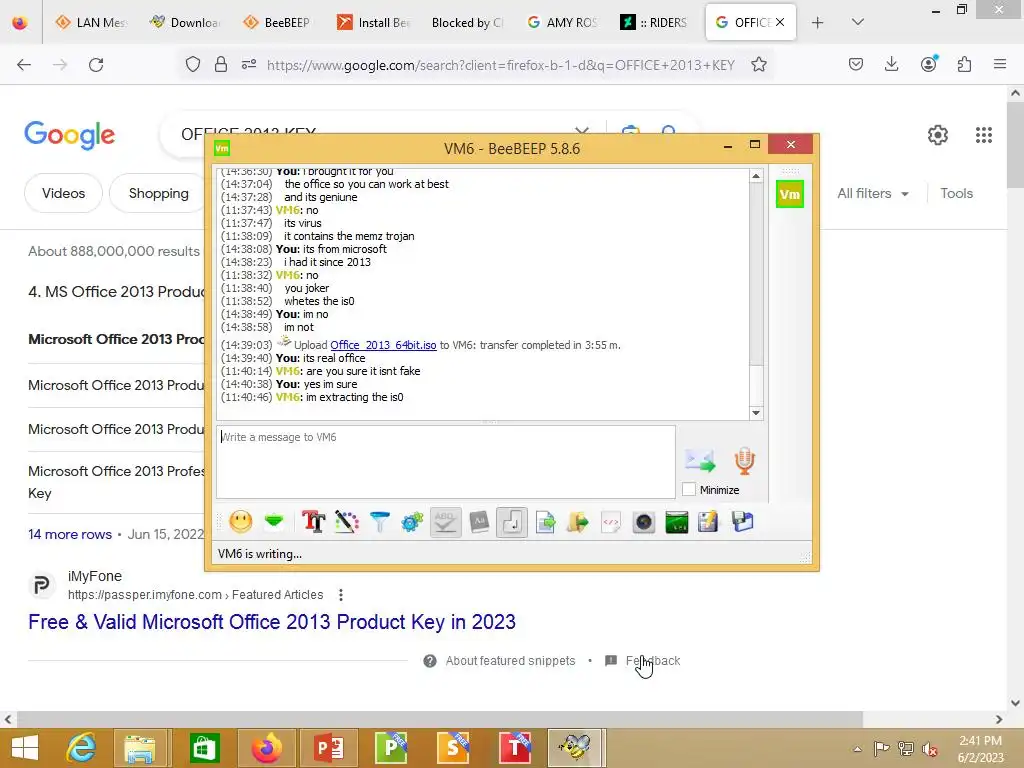Switch to the Download browser tab
The height and width of the screenshot is (768, 1024).
(185, 22)
